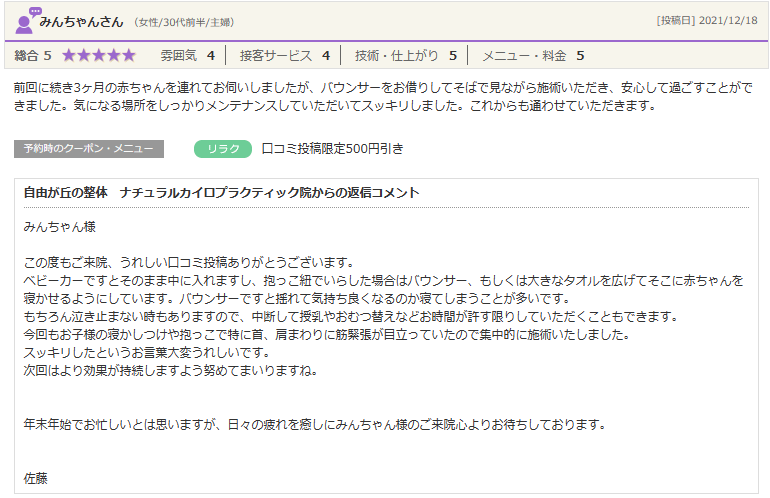Click the green リラク badge
The width and height of the screenshot is (770, 498).
click(222, 149)
